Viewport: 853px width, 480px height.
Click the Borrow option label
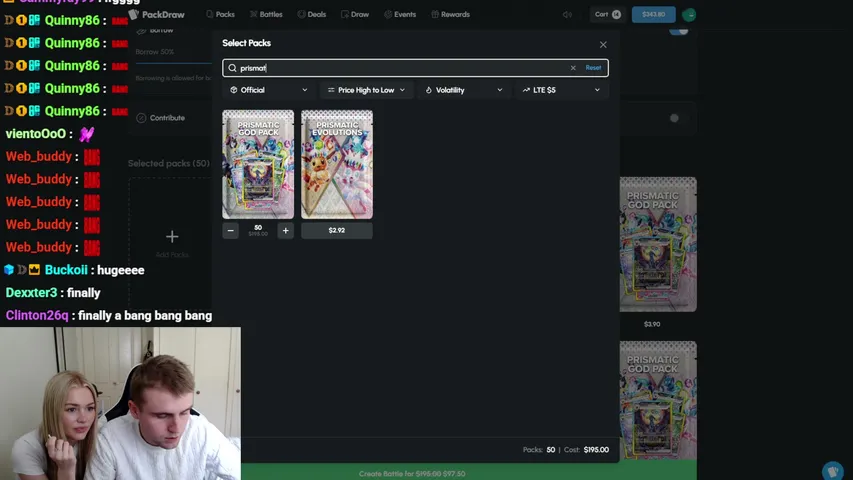[x=162, y=30]
